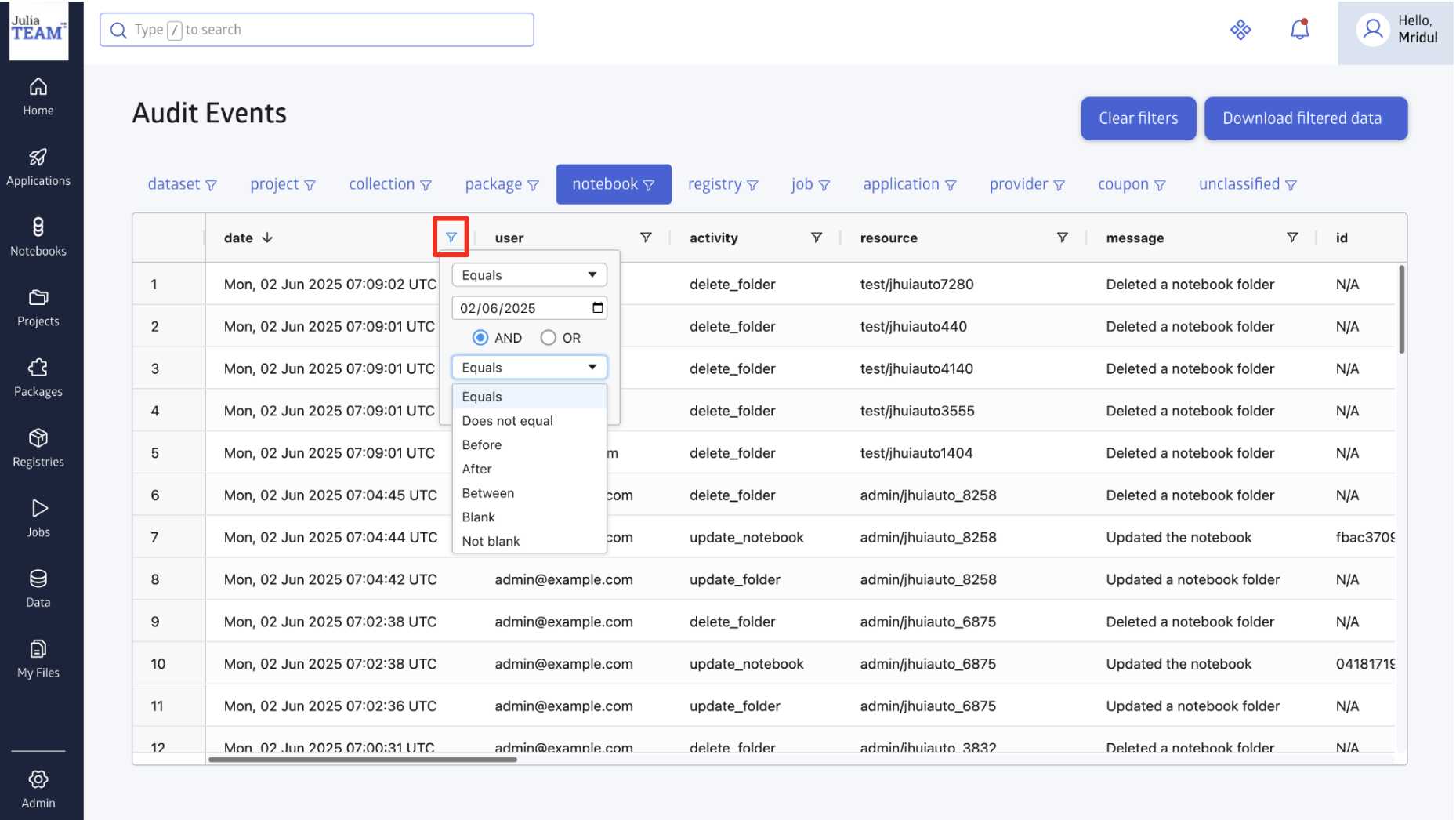Click the date column filter icon
This screenshot has width=1456, height=820.
point(451,238)
